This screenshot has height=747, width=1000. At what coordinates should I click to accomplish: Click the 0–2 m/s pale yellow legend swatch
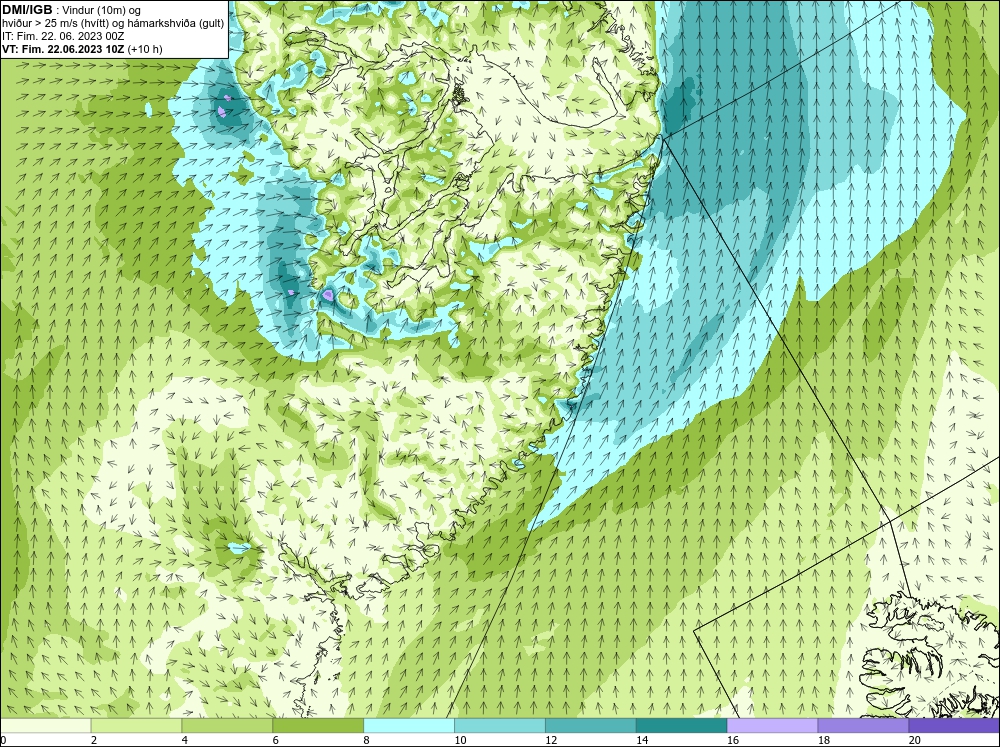pyautogui.click(x=45, y=725)
